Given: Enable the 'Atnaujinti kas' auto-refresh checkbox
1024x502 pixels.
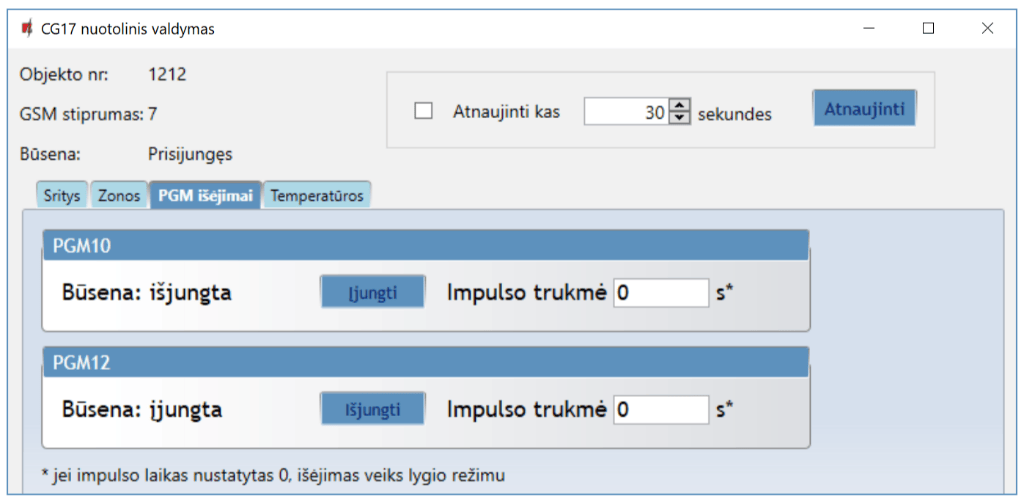Looking at the screenshot, I should pyautogui.click(x=424, y=112).
